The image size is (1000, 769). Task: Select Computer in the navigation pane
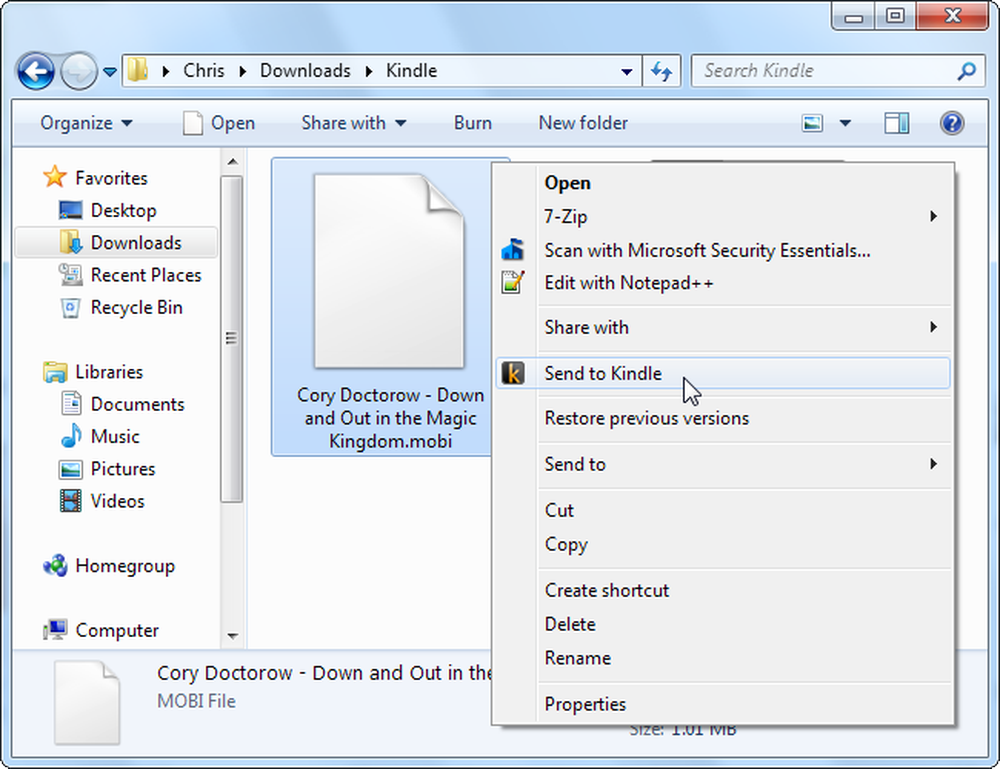101,630
